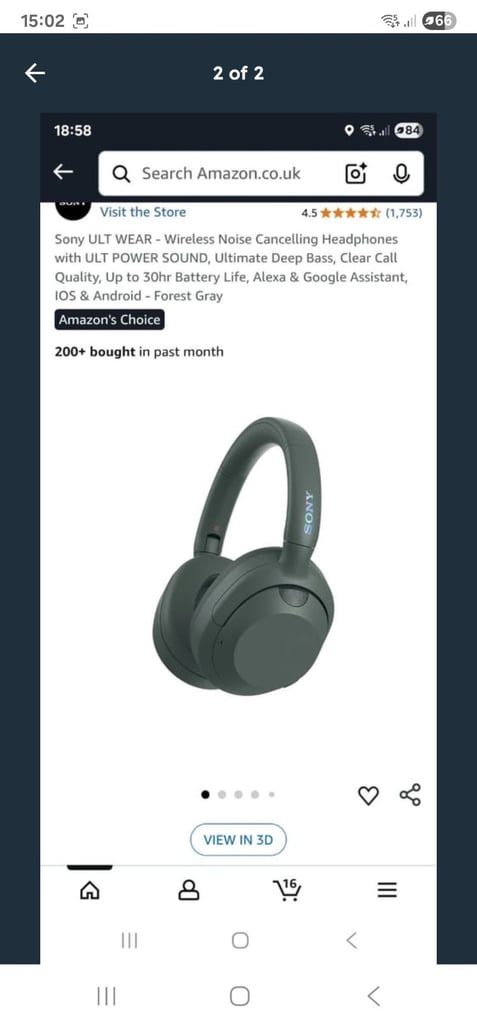The height and width of the screenshot is (1024, 477).
Task: Tap the Sony headphones product image
Action: (243, 556)
